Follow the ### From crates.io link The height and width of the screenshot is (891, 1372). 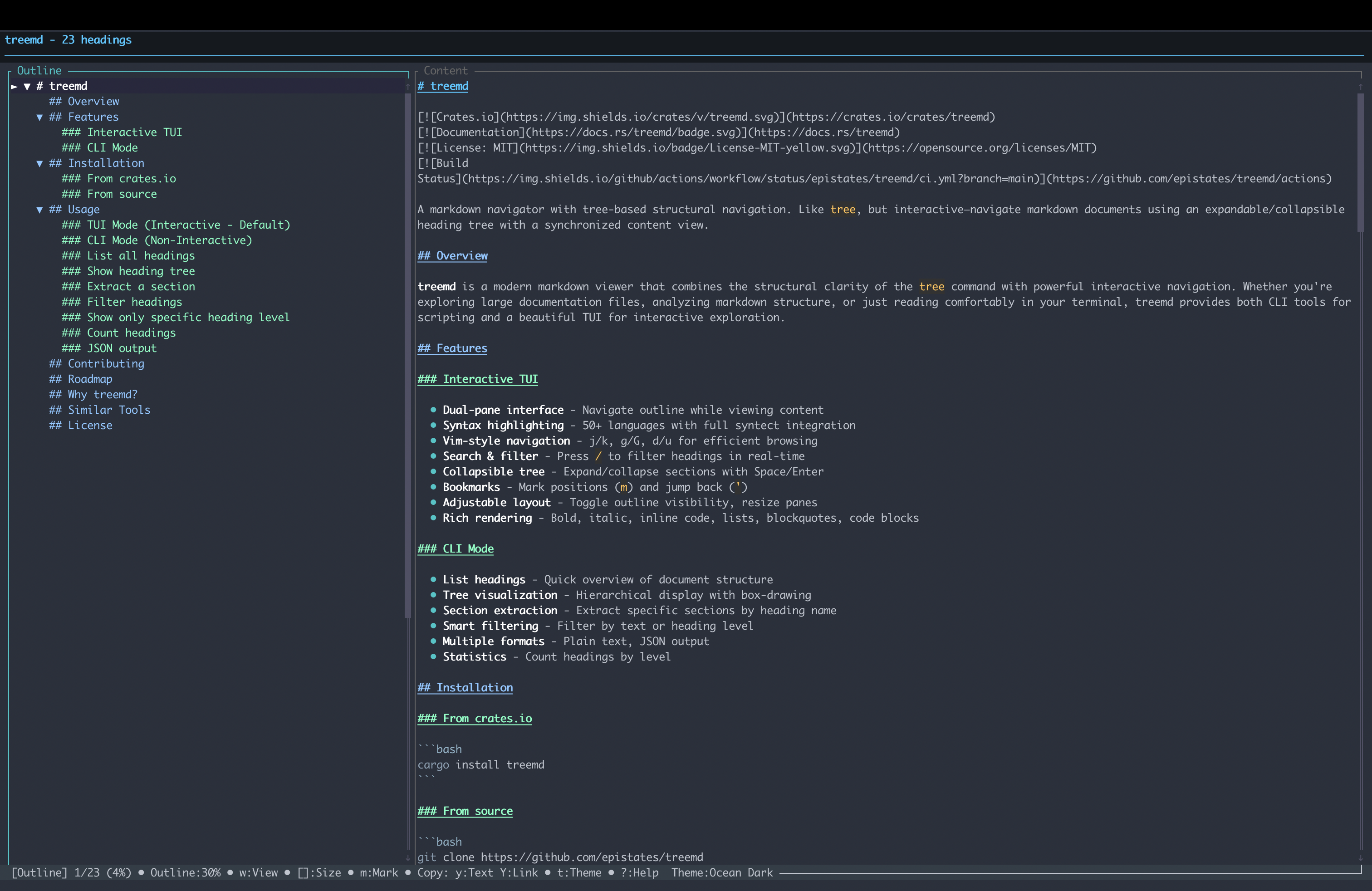[x=475, y=718]
